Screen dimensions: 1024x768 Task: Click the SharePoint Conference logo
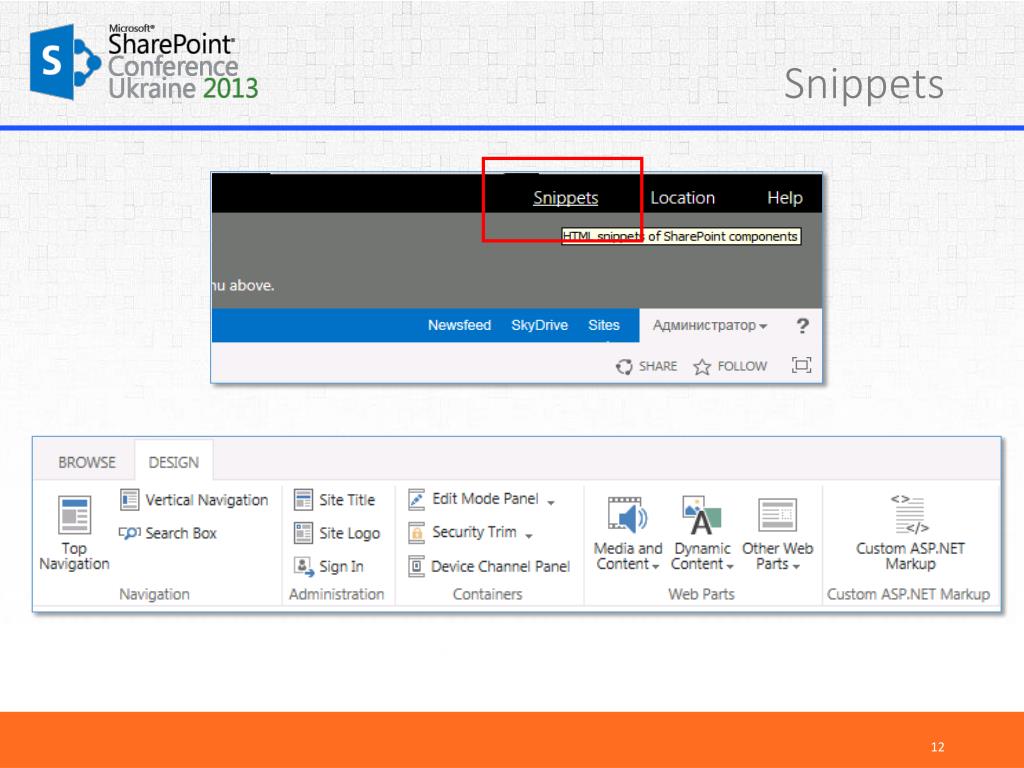pos(144,62)
